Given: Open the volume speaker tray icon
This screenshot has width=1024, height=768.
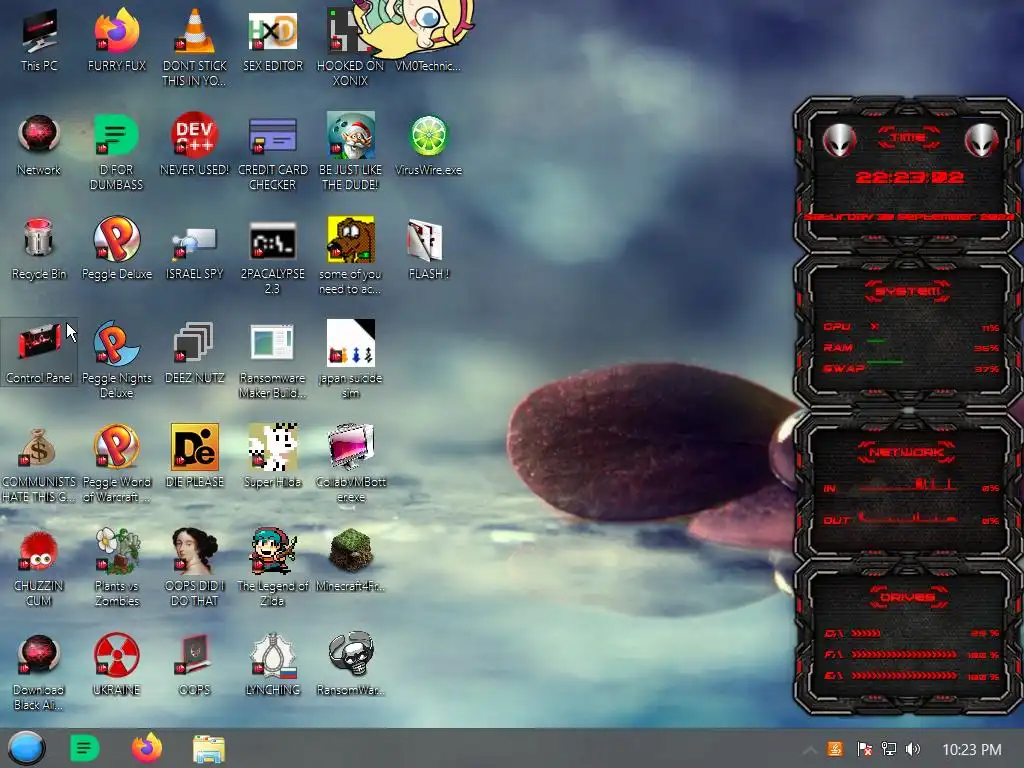Looking at the screenshot, I should click(913, 749).
